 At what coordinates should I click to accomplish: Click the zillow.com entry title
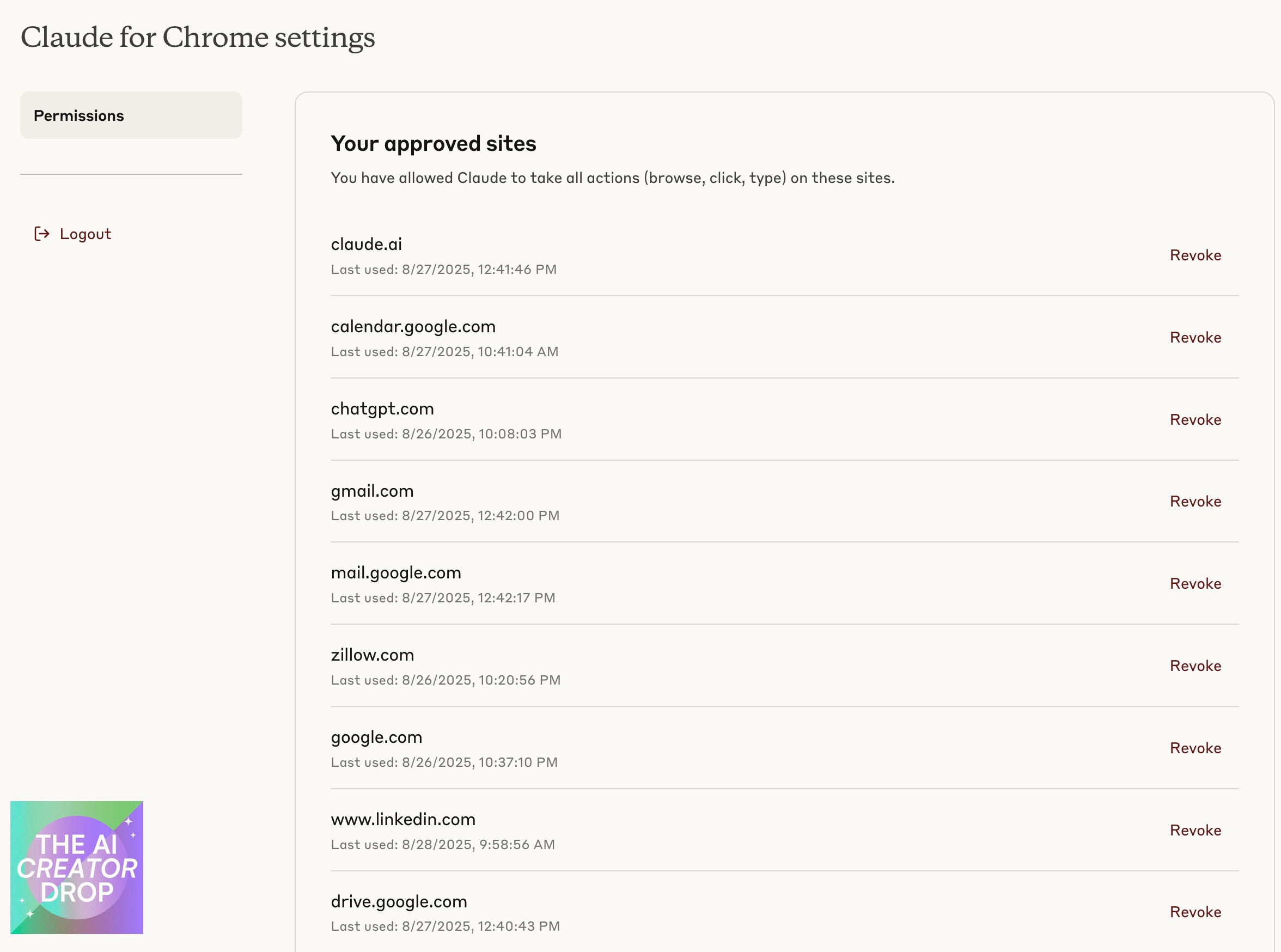[372, 655]
